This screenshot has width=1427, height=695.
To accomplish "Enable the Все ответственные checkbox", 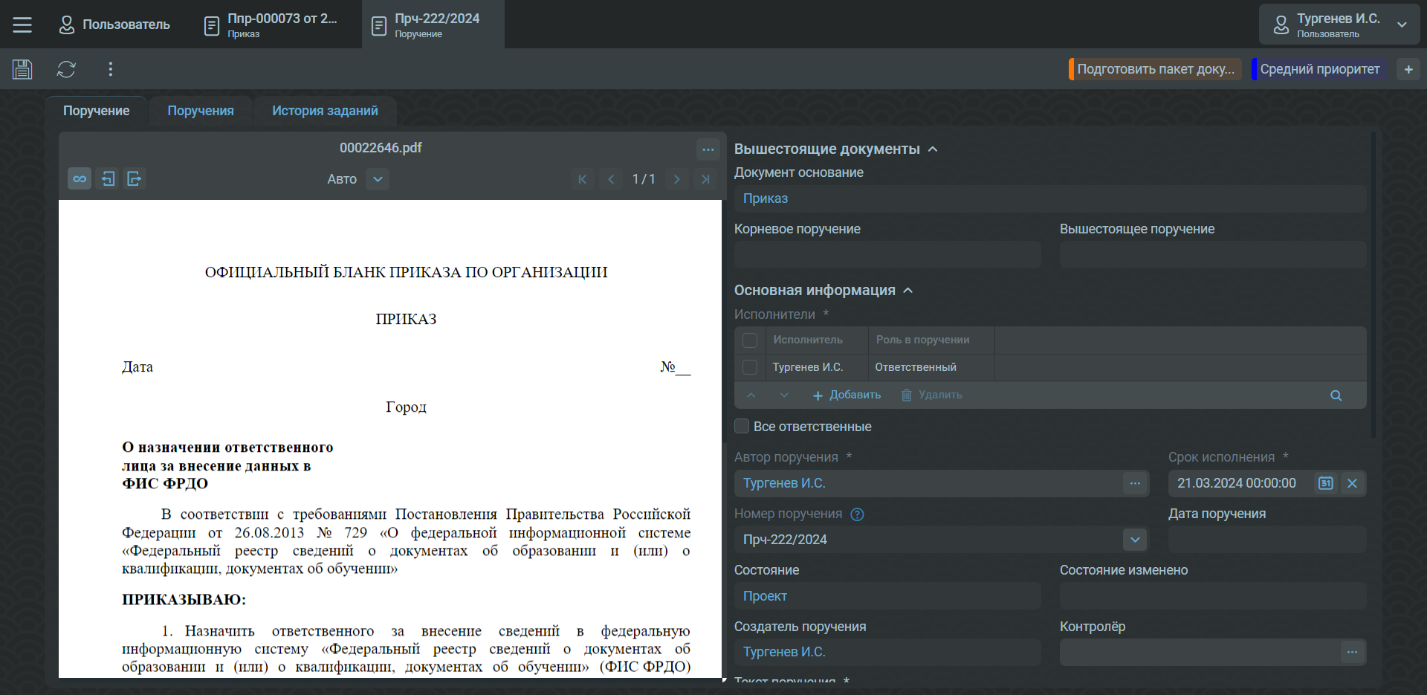I will point(742,426).
